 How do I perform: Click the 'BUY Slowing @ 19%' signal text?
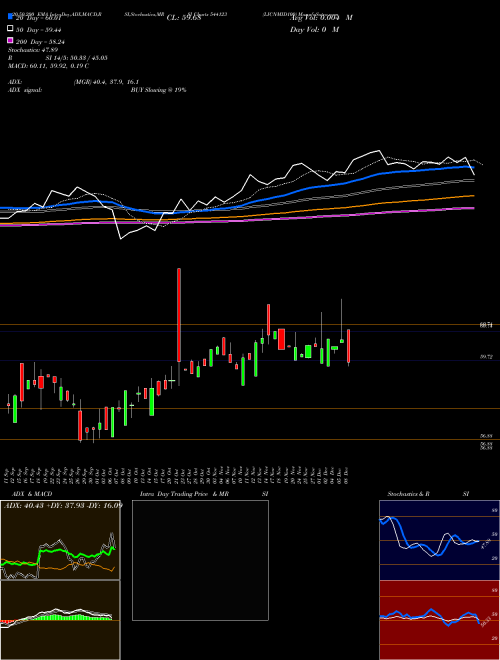pos(158,90)
